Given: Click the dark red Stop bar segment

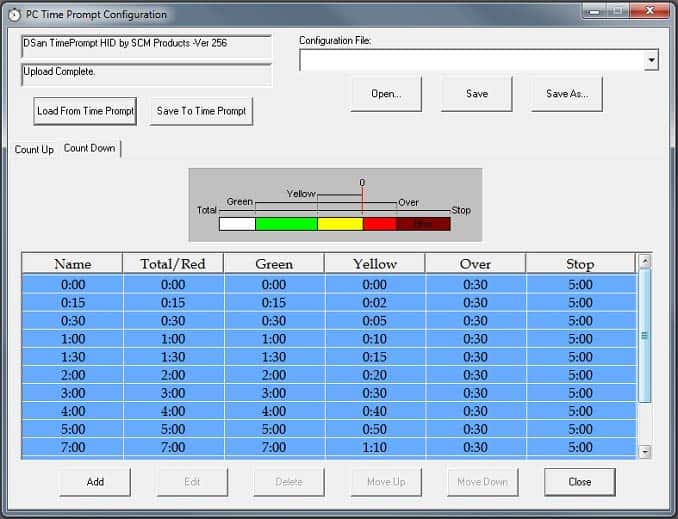Looking at the screenshot, I should coord(423,224).
